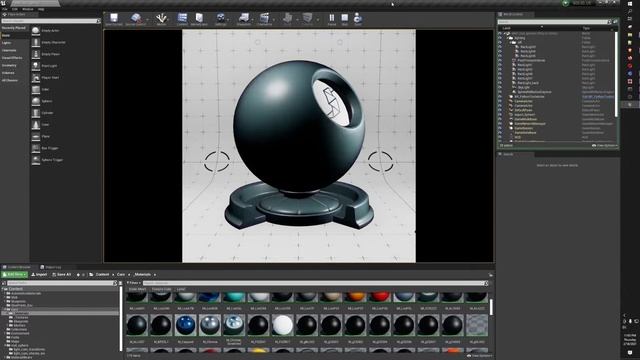Select the Sphere Trigger icon
Viewport: 640px width, 360px height.
(36, 160)
